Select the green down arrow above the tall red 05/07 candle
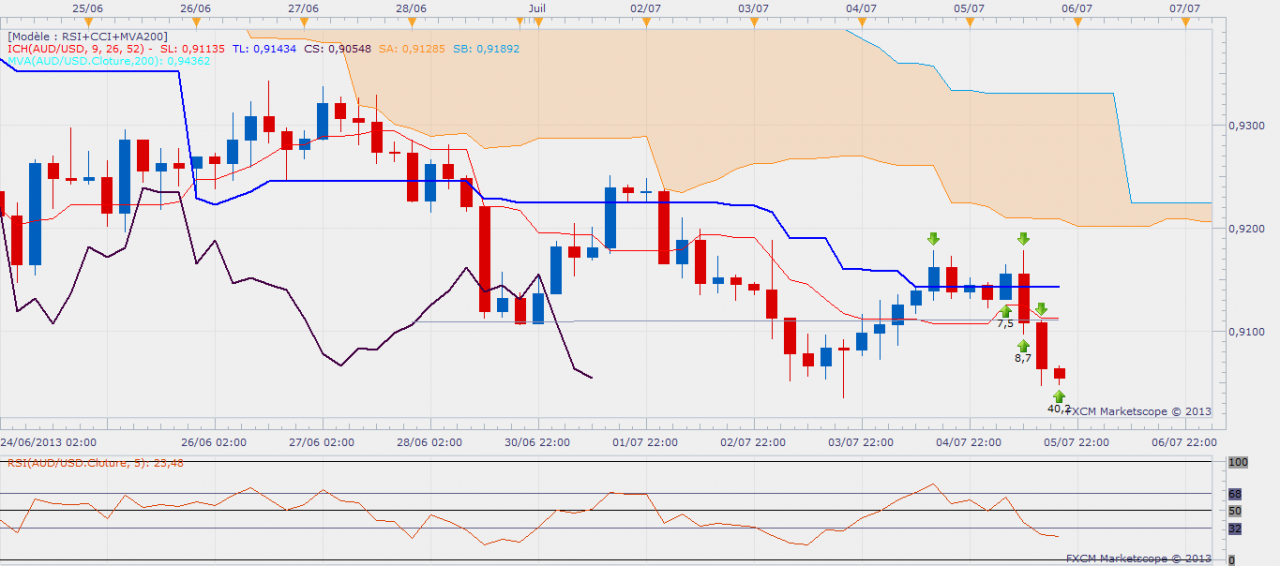Viewport: 1280px width, 566px height. pyautogui.click(x=1023, y=238)
